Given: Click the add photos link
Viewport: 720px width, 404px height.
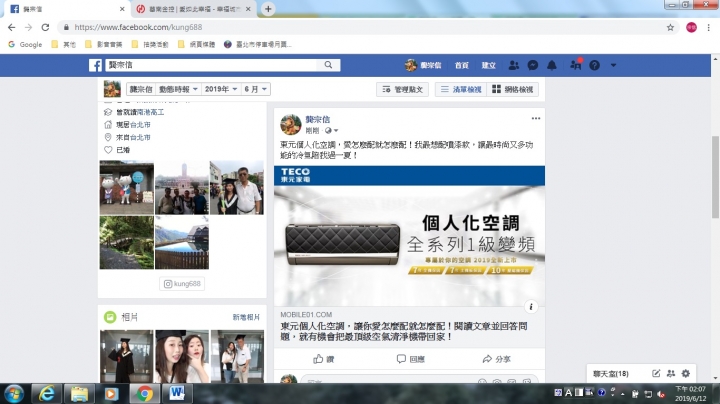Looking at the screenshot, I should (246, 317).
